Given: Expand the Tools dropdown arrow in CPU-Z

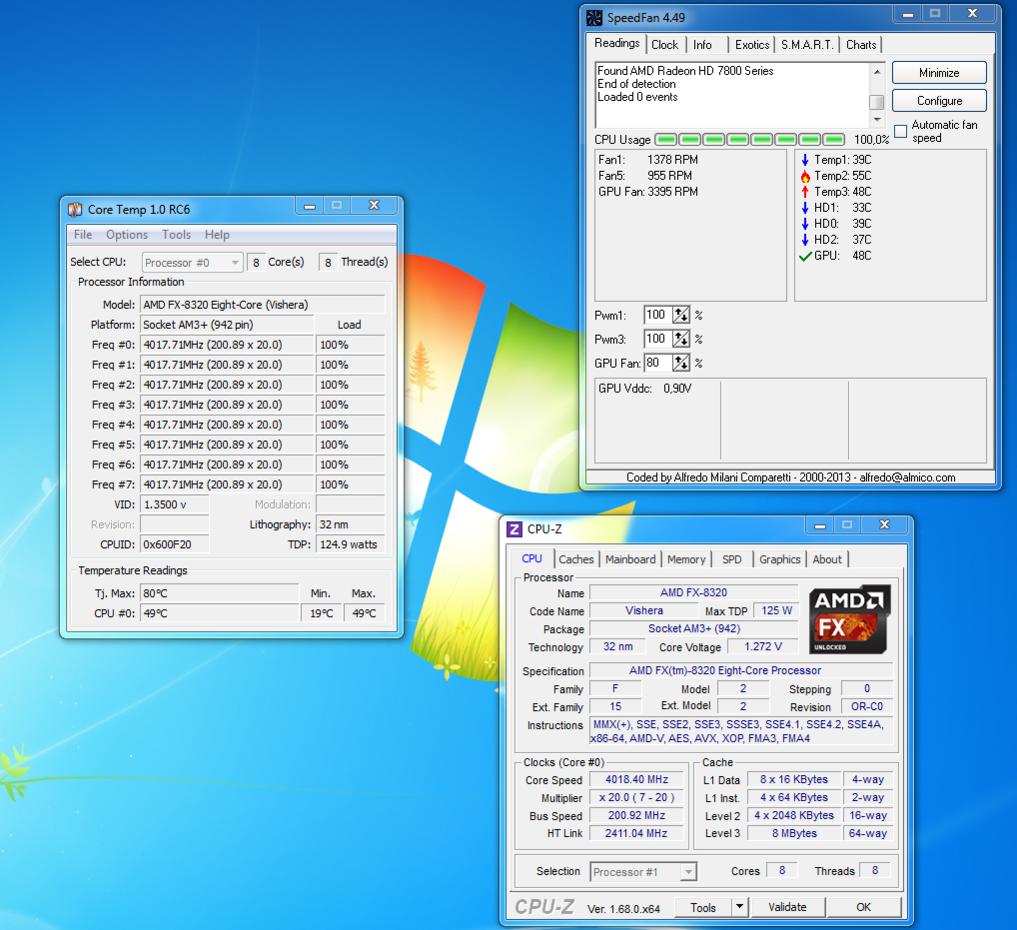Looking at the screenshot, I should coord(739,907).
